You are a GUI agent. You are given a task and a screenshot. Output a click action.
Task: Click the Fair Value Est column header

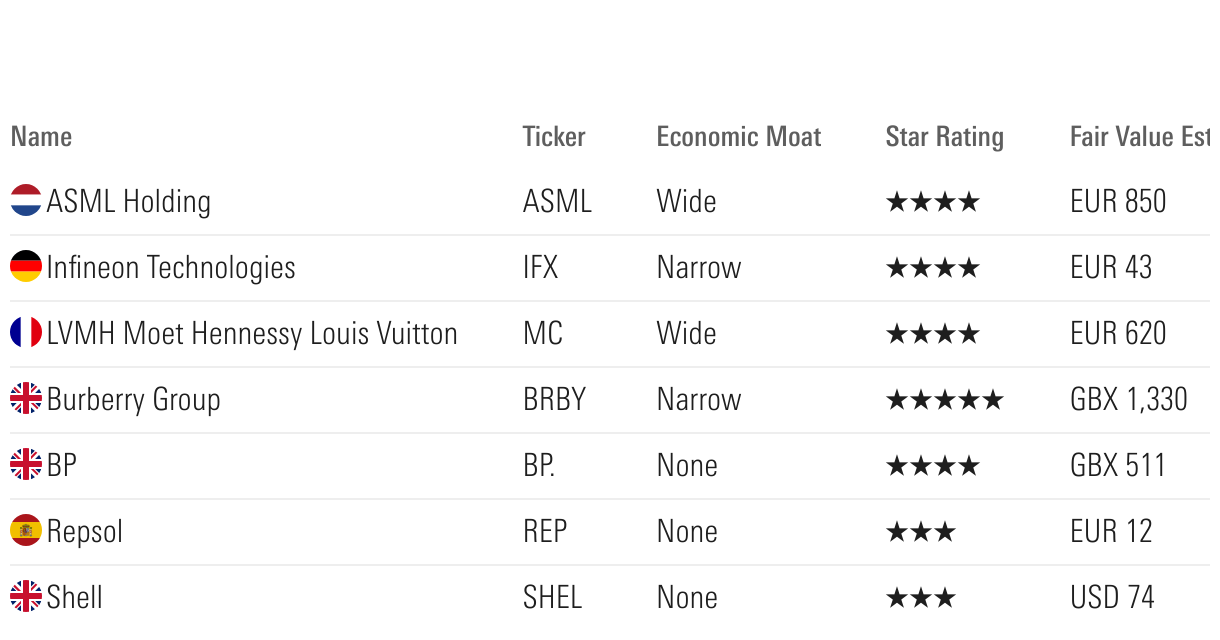tap(1139, 137)
